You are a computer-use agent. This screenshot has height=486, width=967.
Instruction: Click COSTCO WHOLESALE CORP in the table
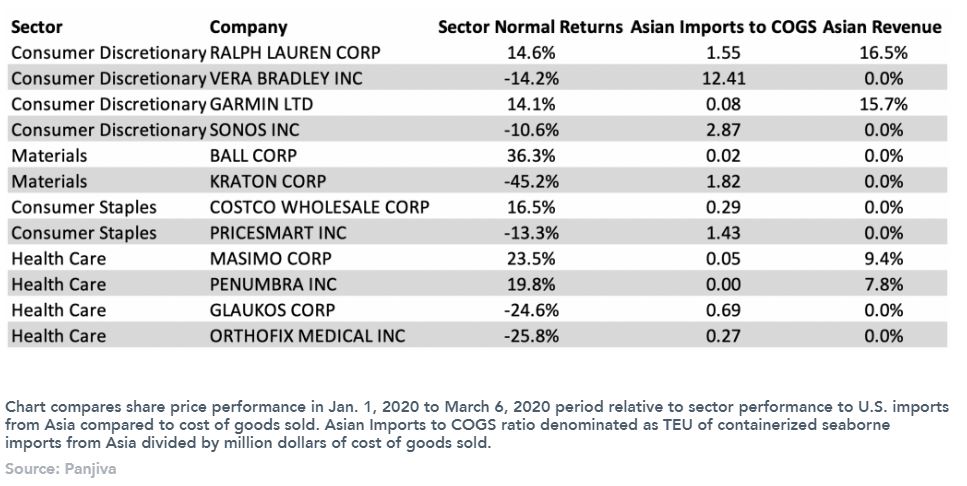[x=319, y=207]
